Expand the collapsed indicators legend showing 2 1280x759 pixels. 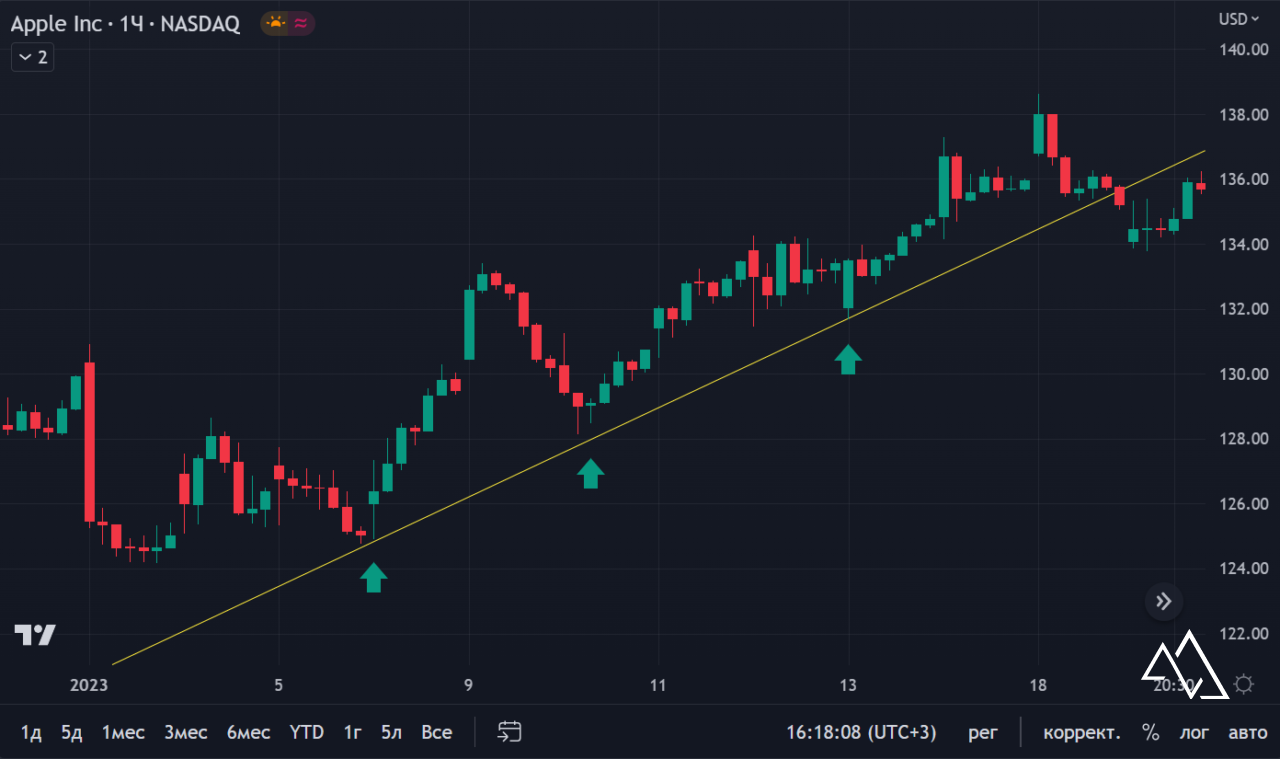[32, 57]
